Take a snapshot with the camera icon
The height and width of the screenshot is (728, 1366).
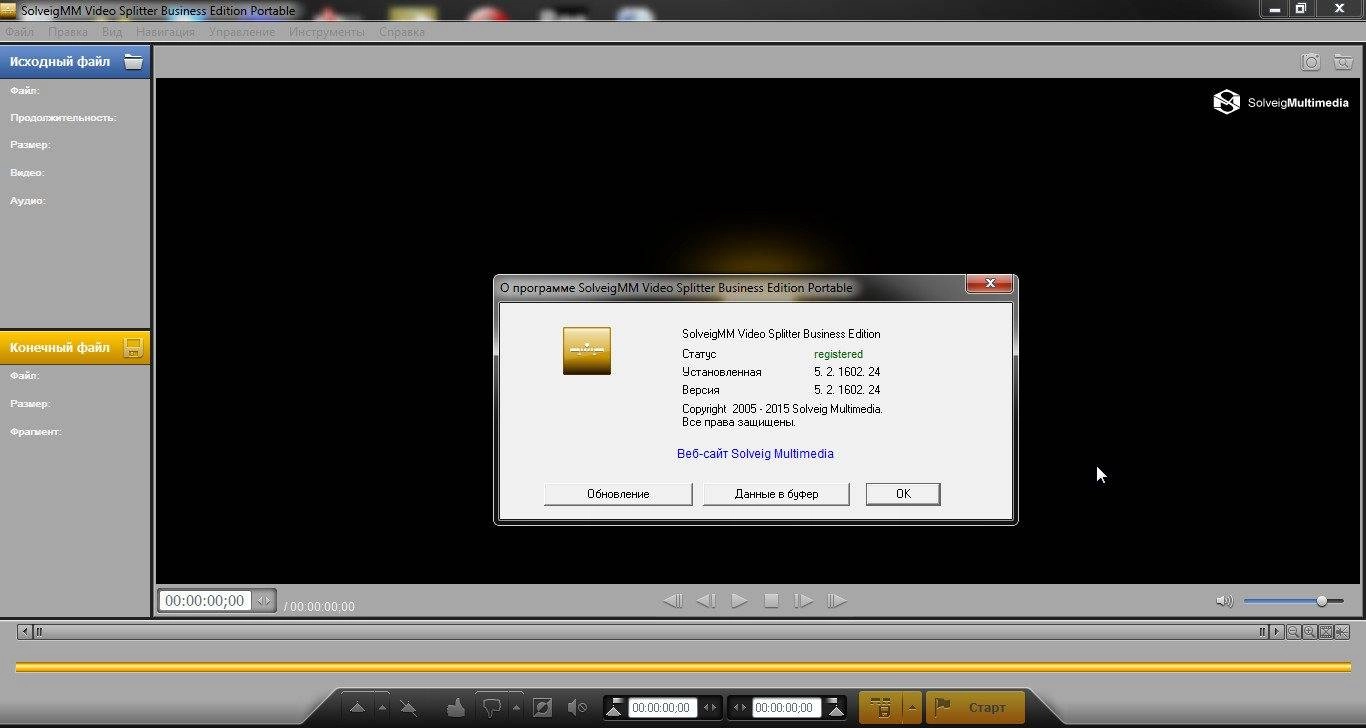coord(1310,62)
